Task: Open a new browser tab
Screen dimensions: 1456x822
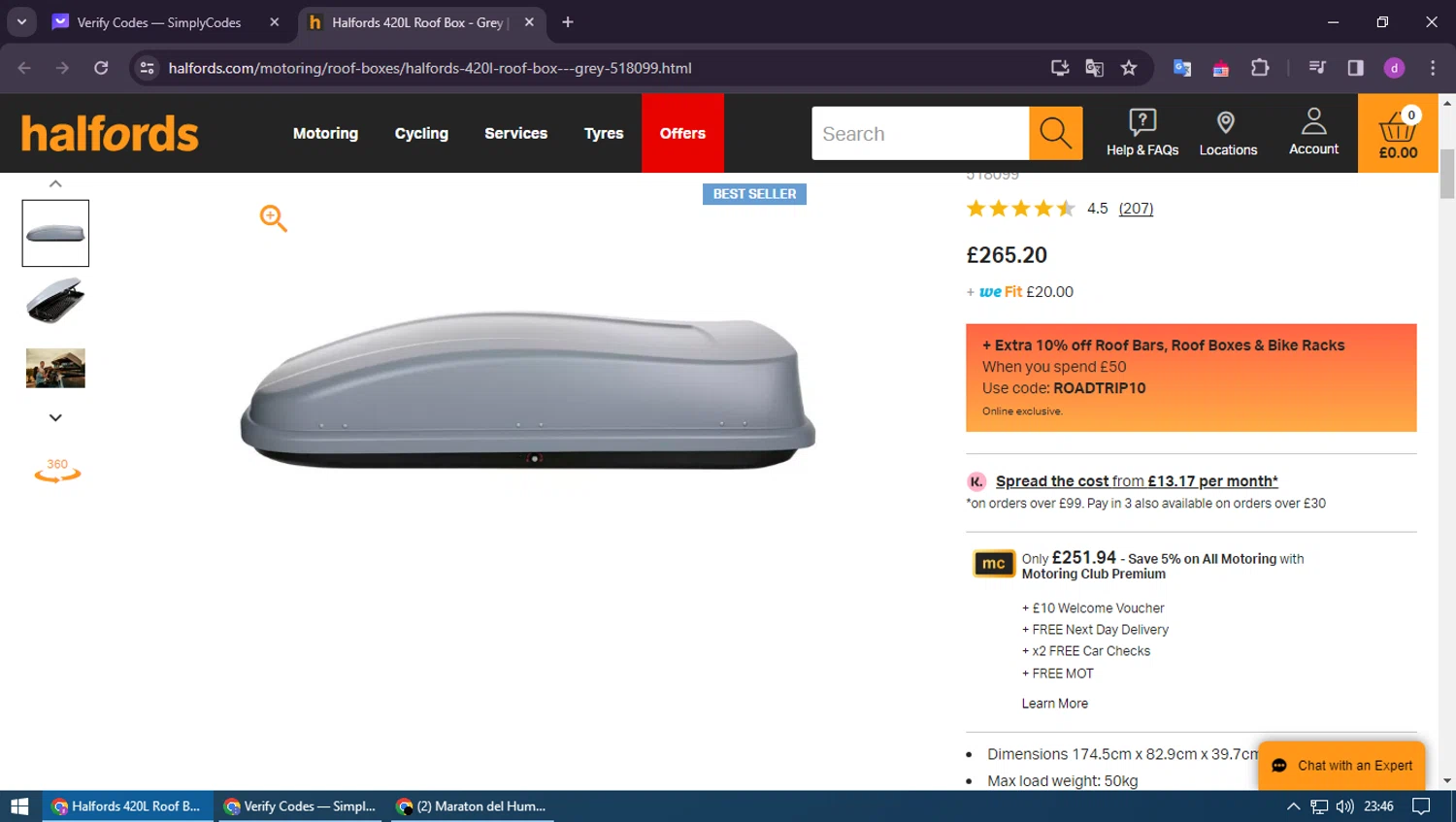Action: (568, 22)
